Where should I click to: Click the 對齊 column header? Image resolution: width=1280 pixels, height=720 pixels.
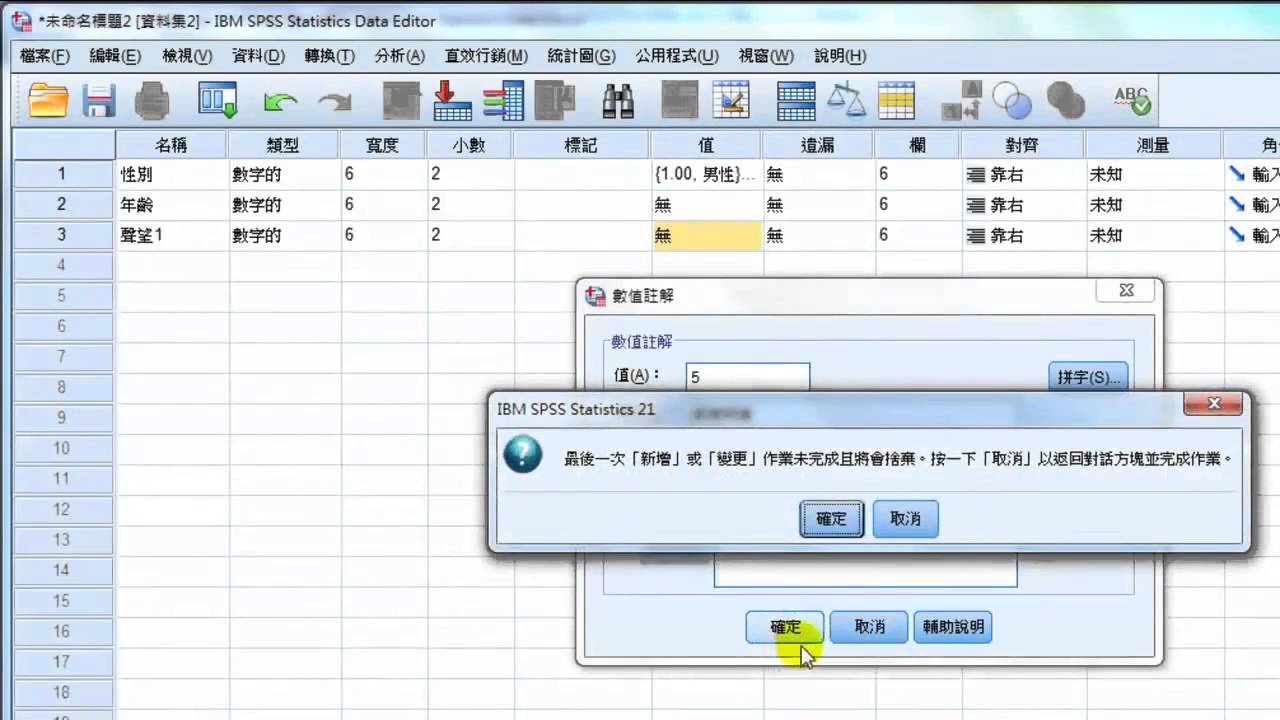click(1024, 145)
